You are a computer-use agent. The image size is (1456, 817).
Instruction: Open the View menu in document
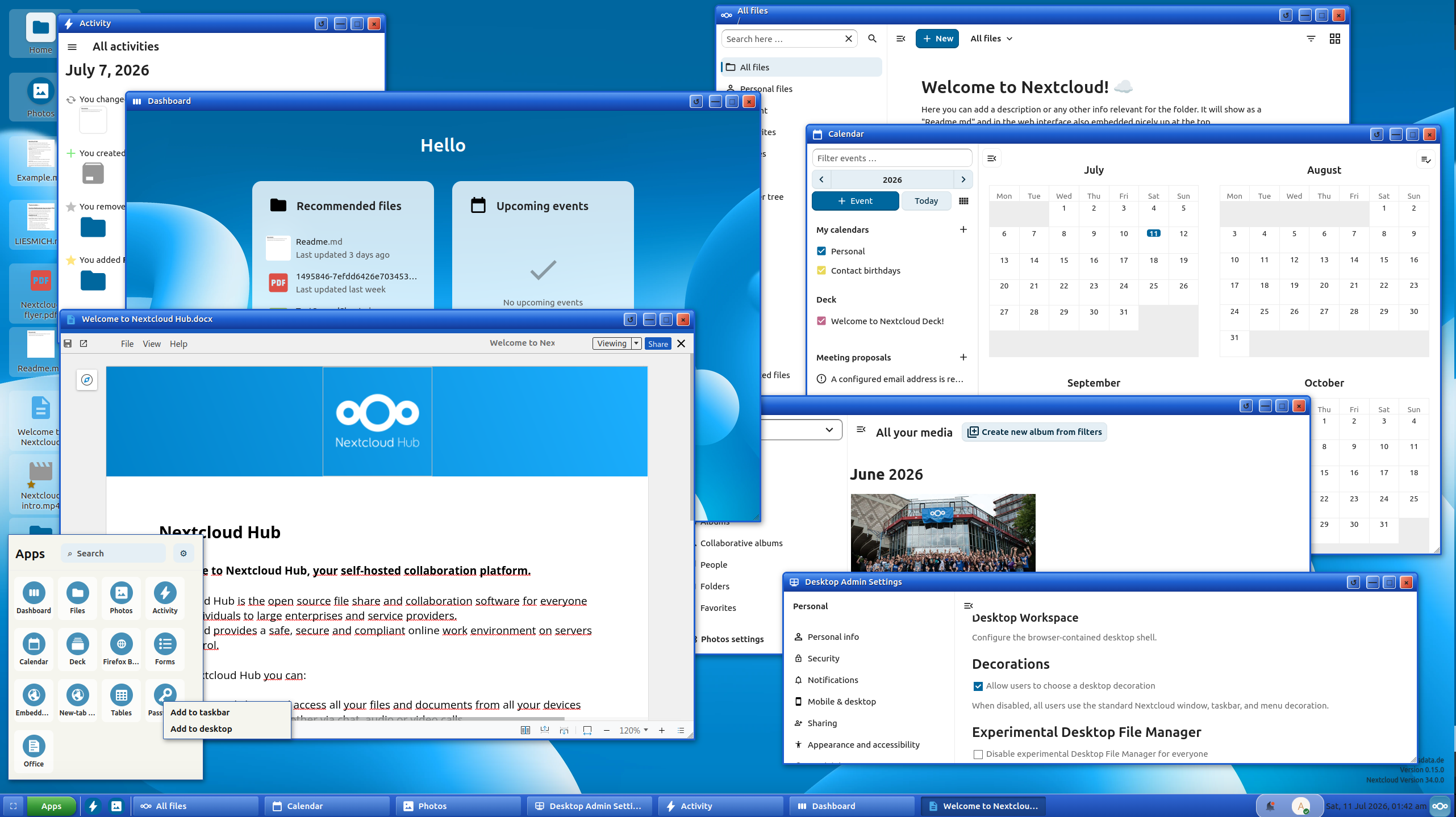point(152,343)
